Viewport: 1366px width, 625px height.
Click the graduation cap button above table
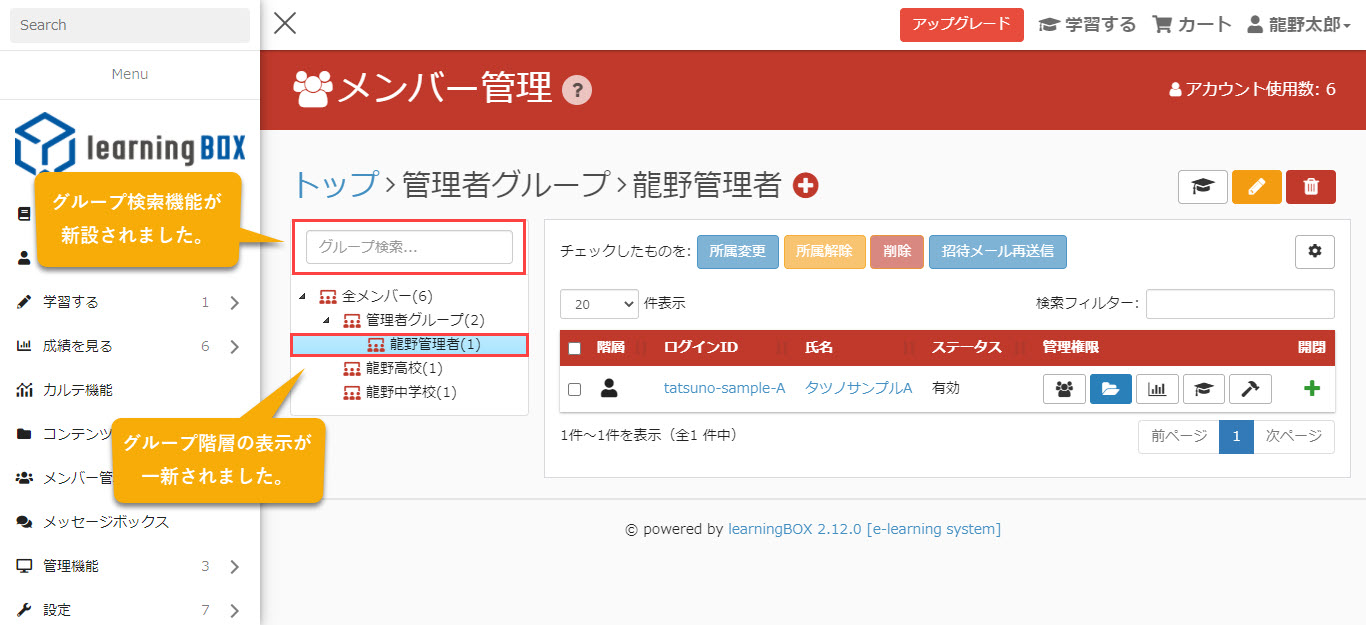point(1202,187)
